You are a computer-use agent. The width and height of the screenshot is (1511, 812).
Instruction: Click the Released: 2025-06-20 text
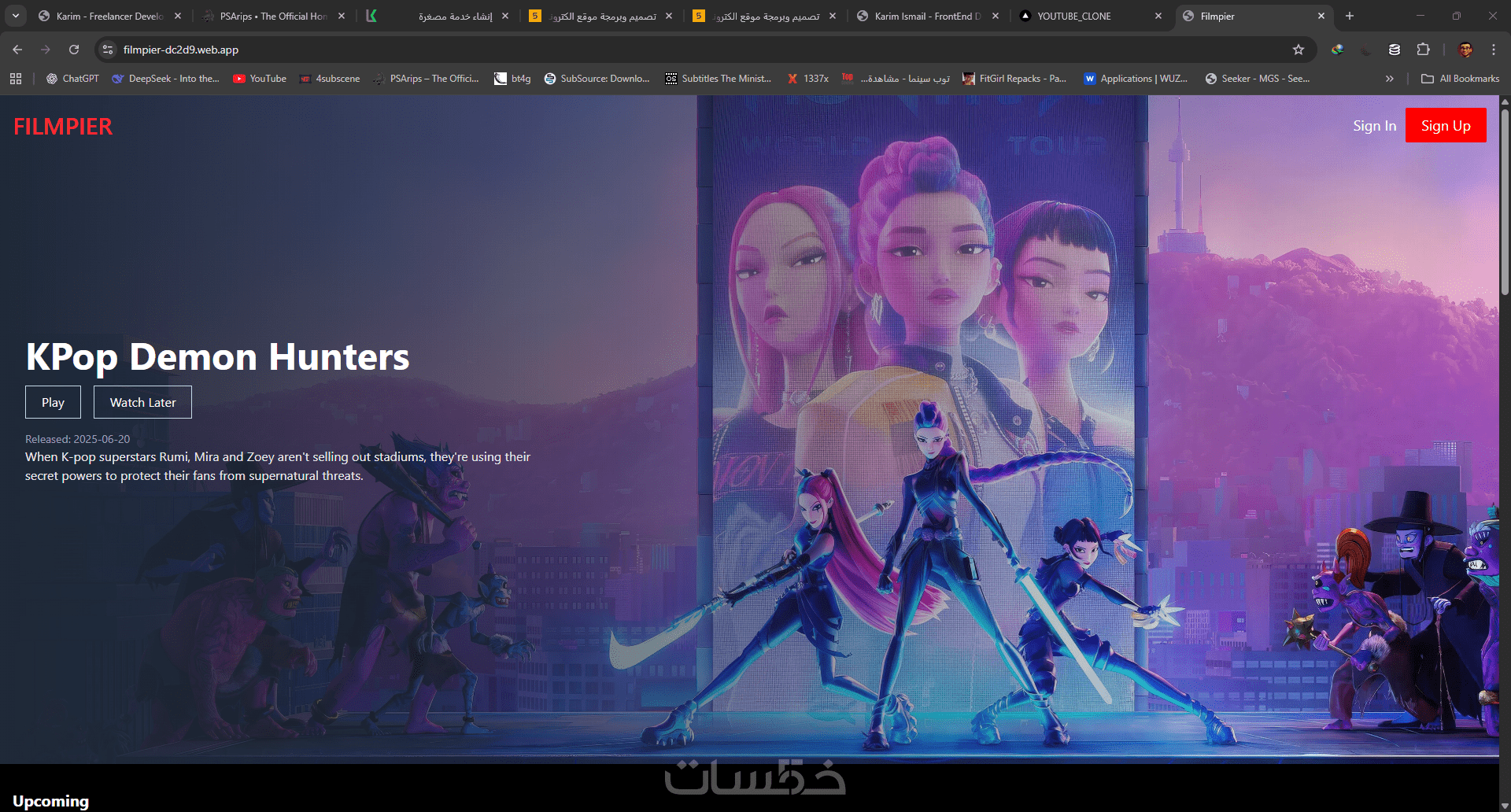78,439
